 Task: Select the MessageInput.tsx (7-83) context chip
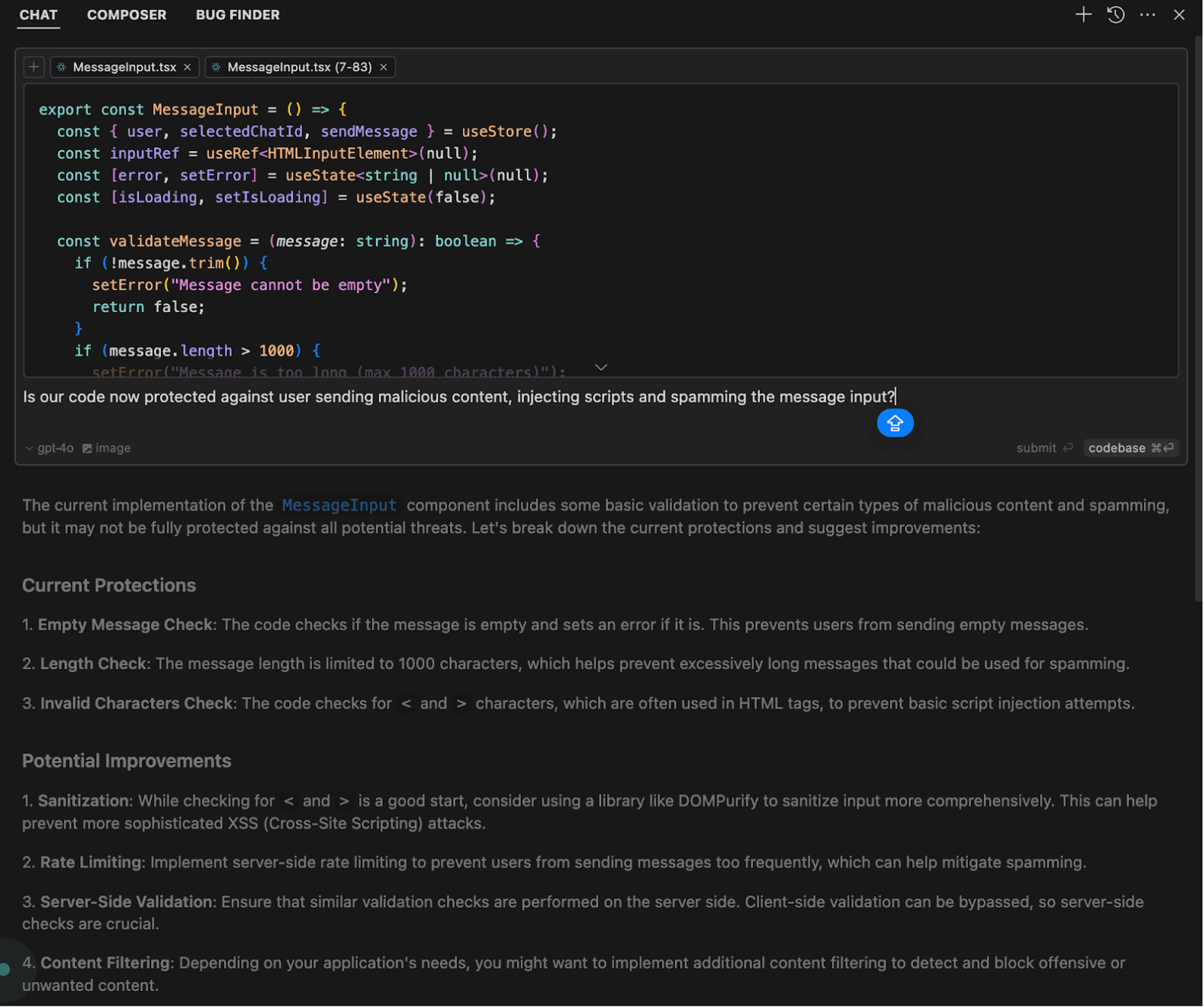[x=299, y=67]
